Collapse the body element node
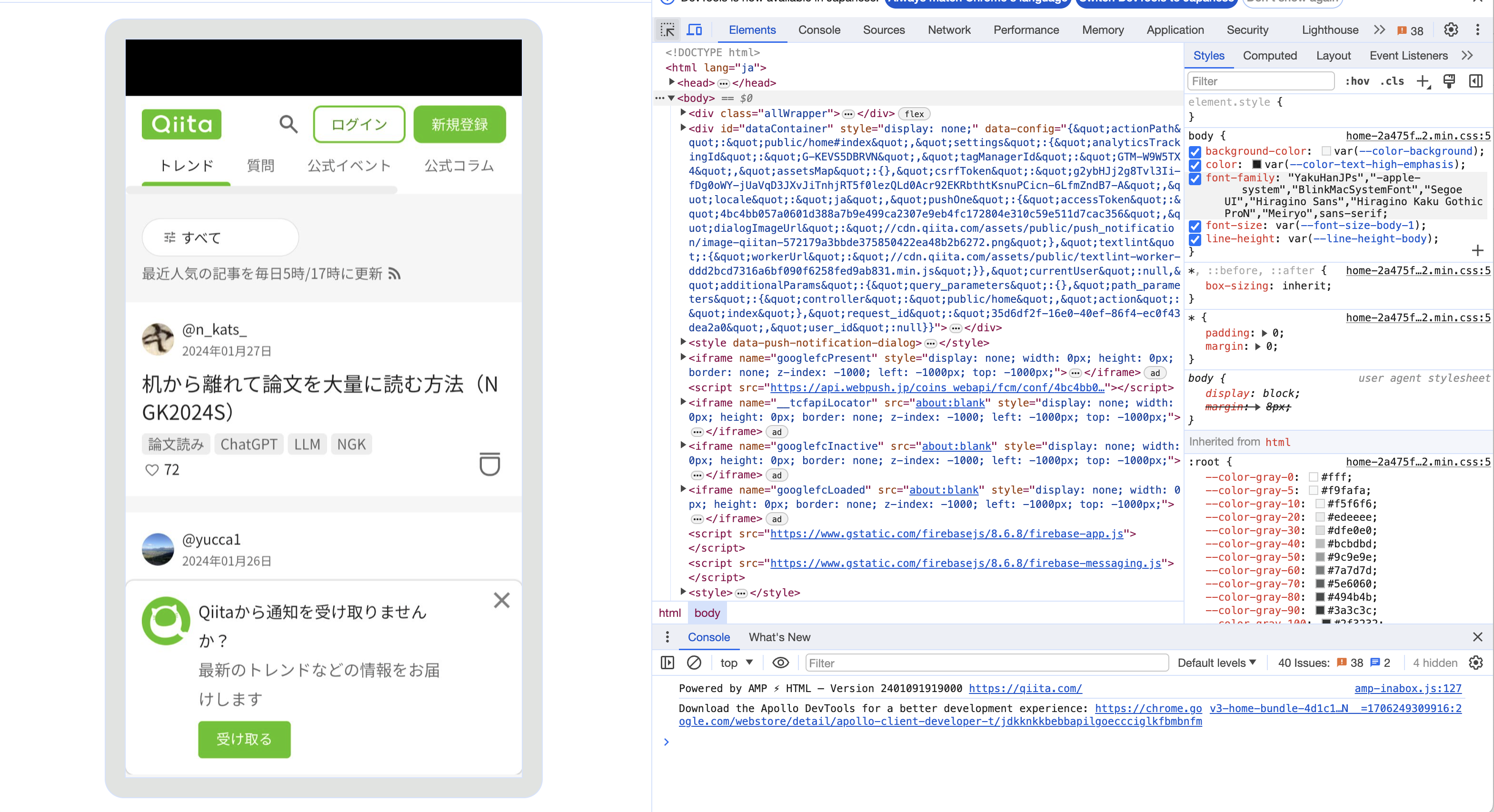The width and height of the screenshot is (1494, 812). tap(672, 98)
